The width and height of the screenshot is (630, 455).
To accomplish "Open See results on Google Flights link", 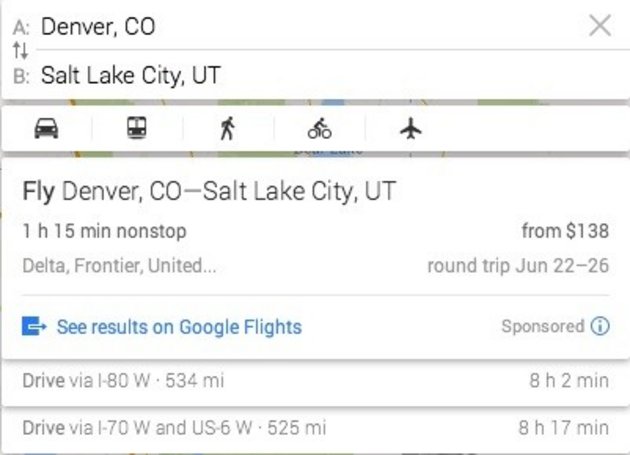I will click(x=179, y=326).
